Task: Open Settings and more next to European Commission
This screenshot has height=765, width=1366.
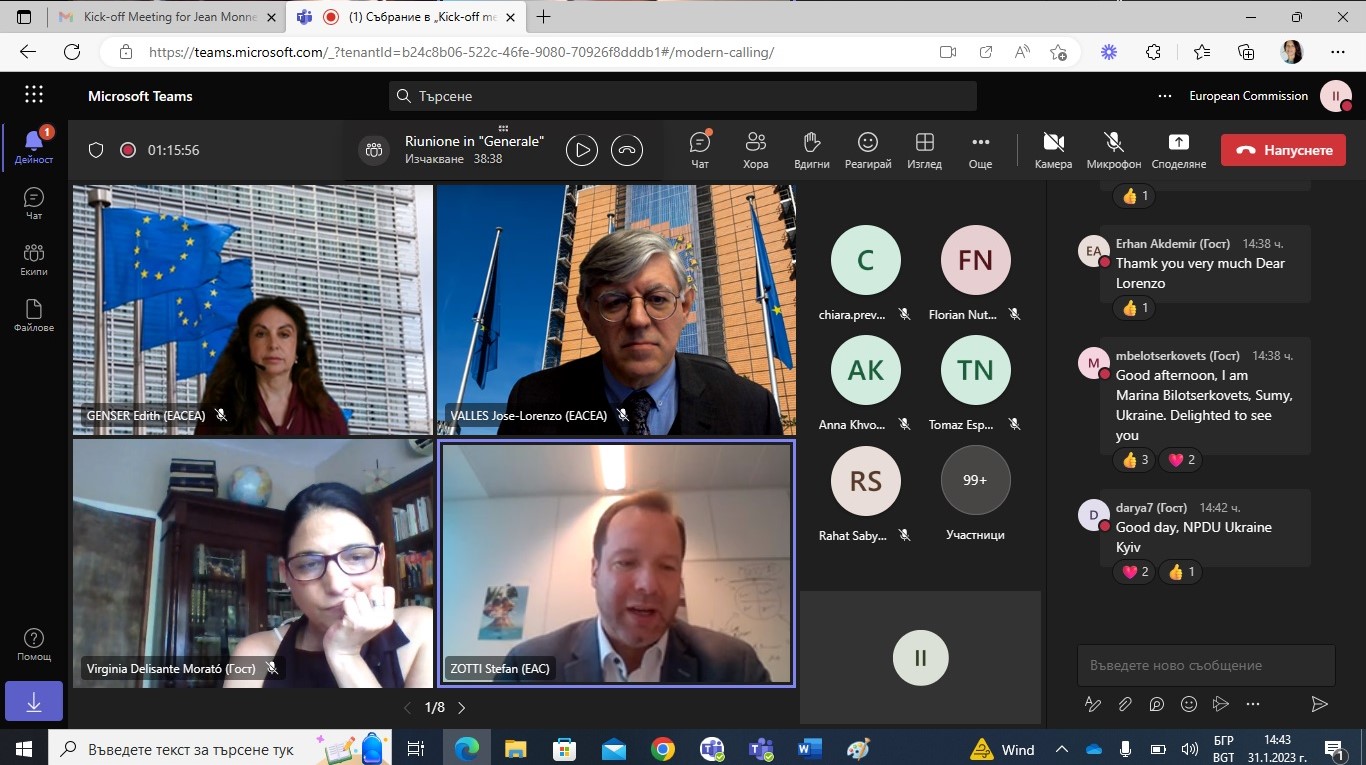Action: (x=1164, y=96)
